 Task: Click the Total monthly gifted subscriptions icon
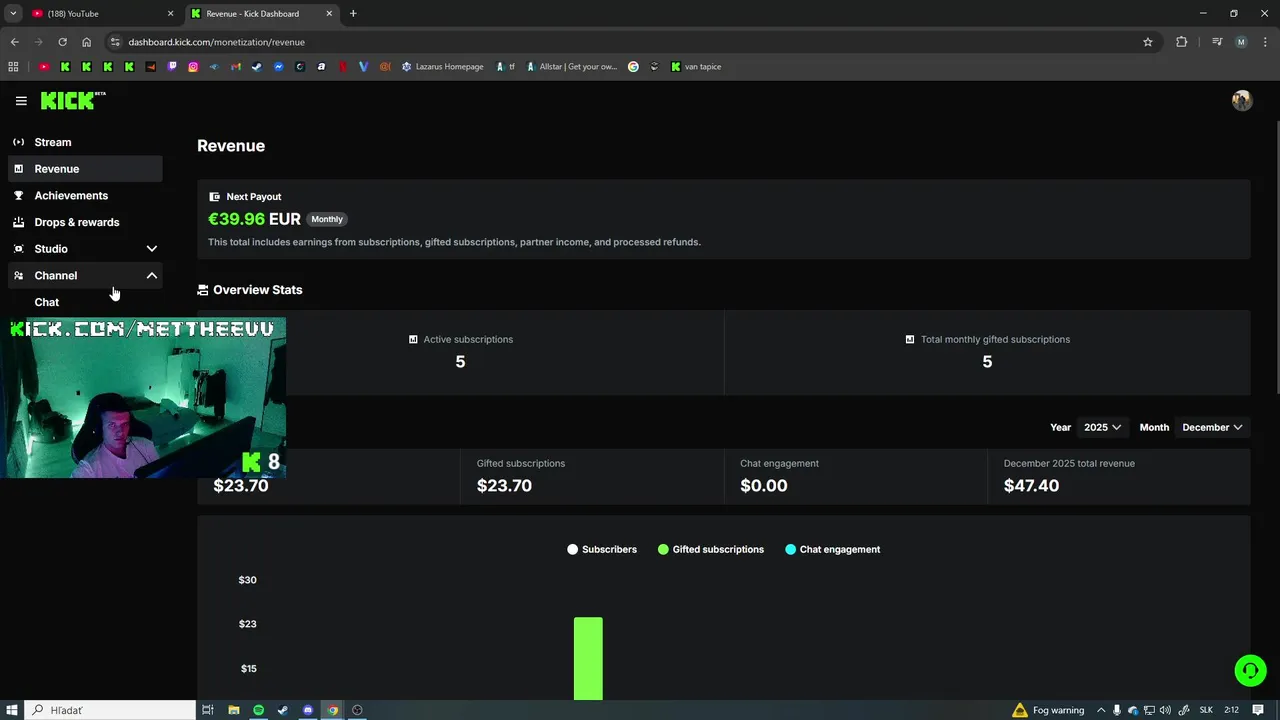910,339
